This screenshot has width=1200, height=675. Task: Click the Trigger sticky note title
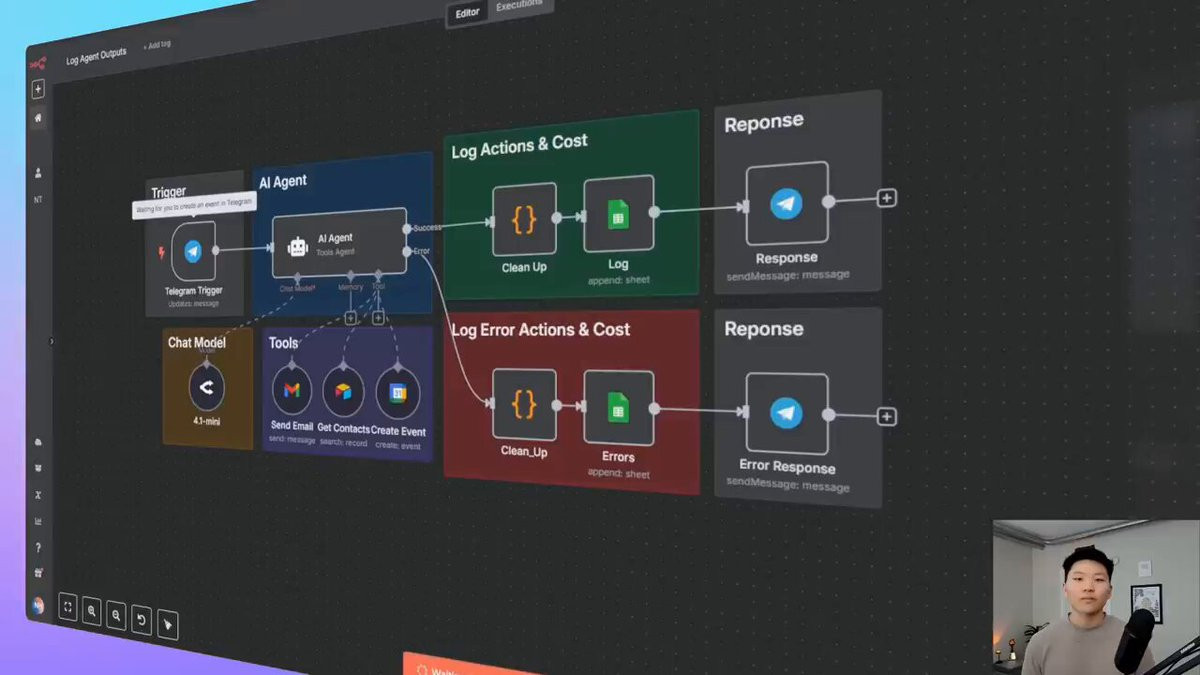point(168,193)
